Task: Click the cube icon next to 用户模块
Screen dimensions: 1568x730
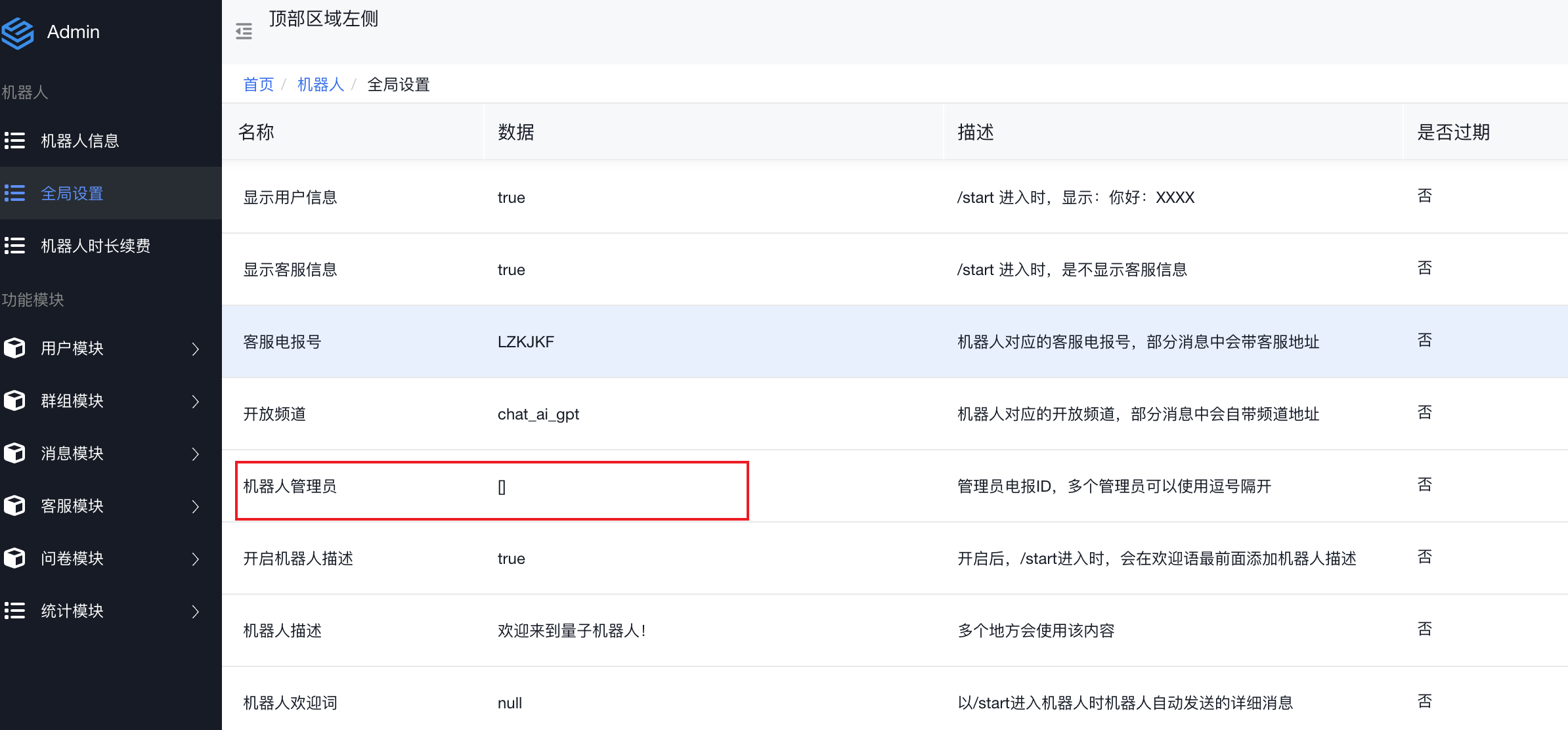Action: tap(14, 348)
